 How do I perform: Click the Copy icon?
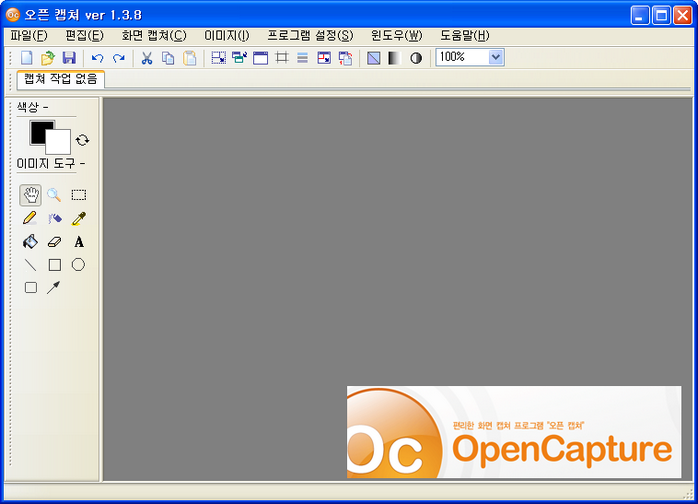point(168,58)
